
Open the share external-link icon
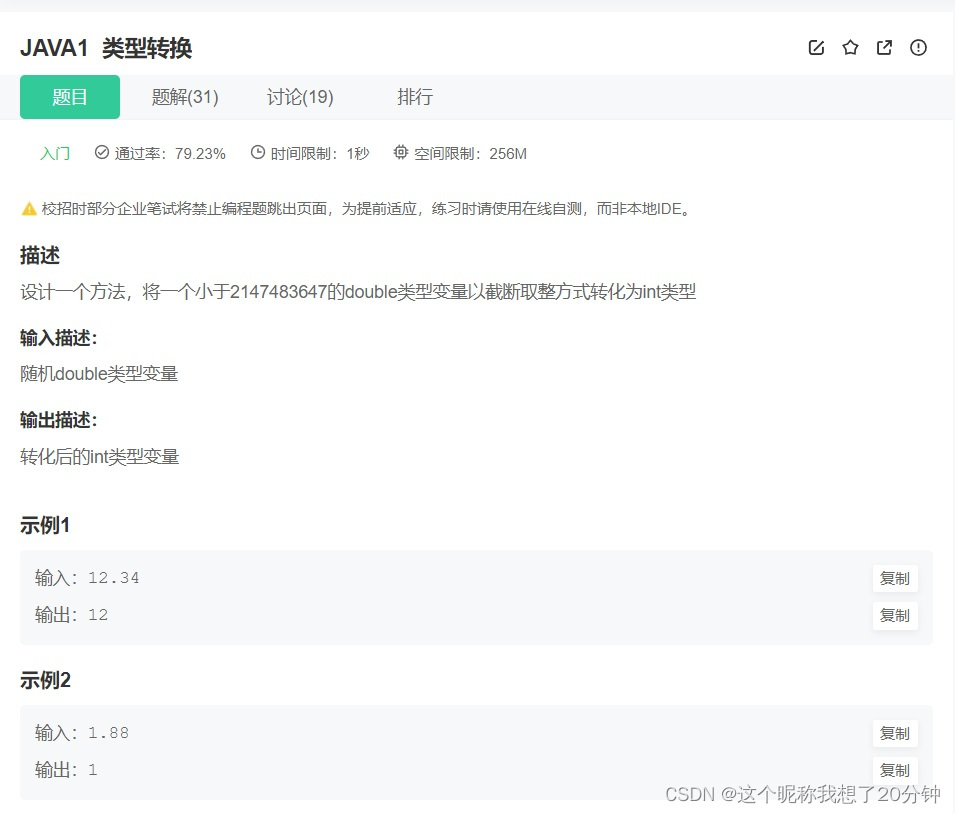point(884,48)
